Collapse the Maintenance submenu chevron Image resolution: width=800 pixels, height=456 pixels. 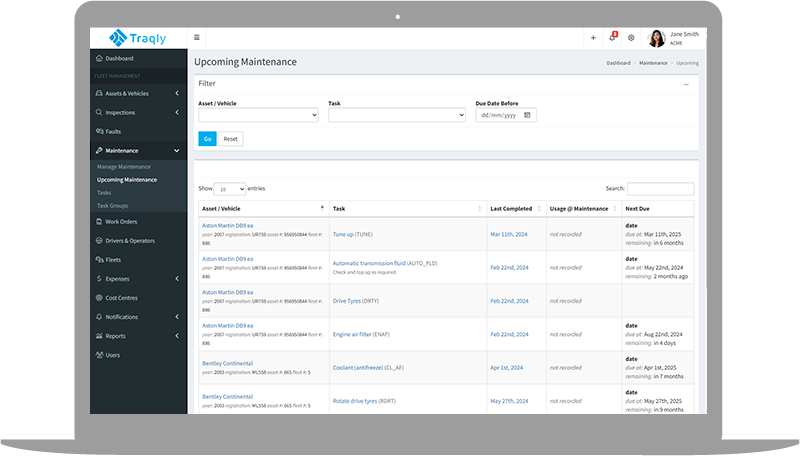177,150
